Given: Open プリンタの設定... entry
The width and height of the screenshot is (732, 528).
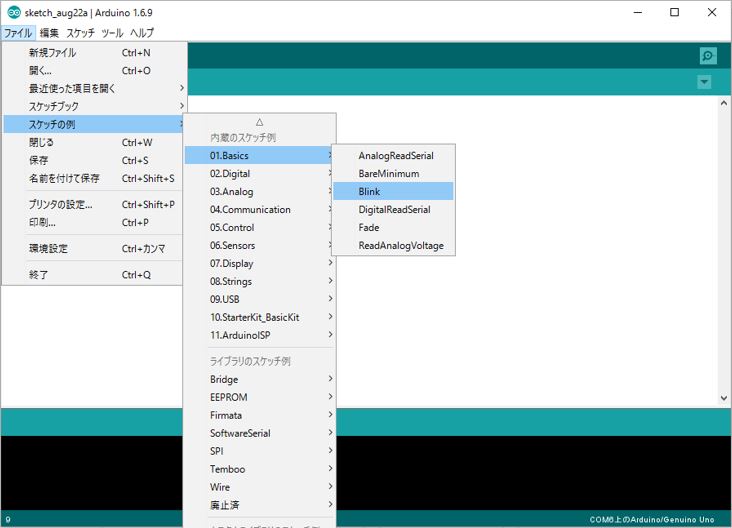Looking at the screenshot, I should click(x=93, y=204).
